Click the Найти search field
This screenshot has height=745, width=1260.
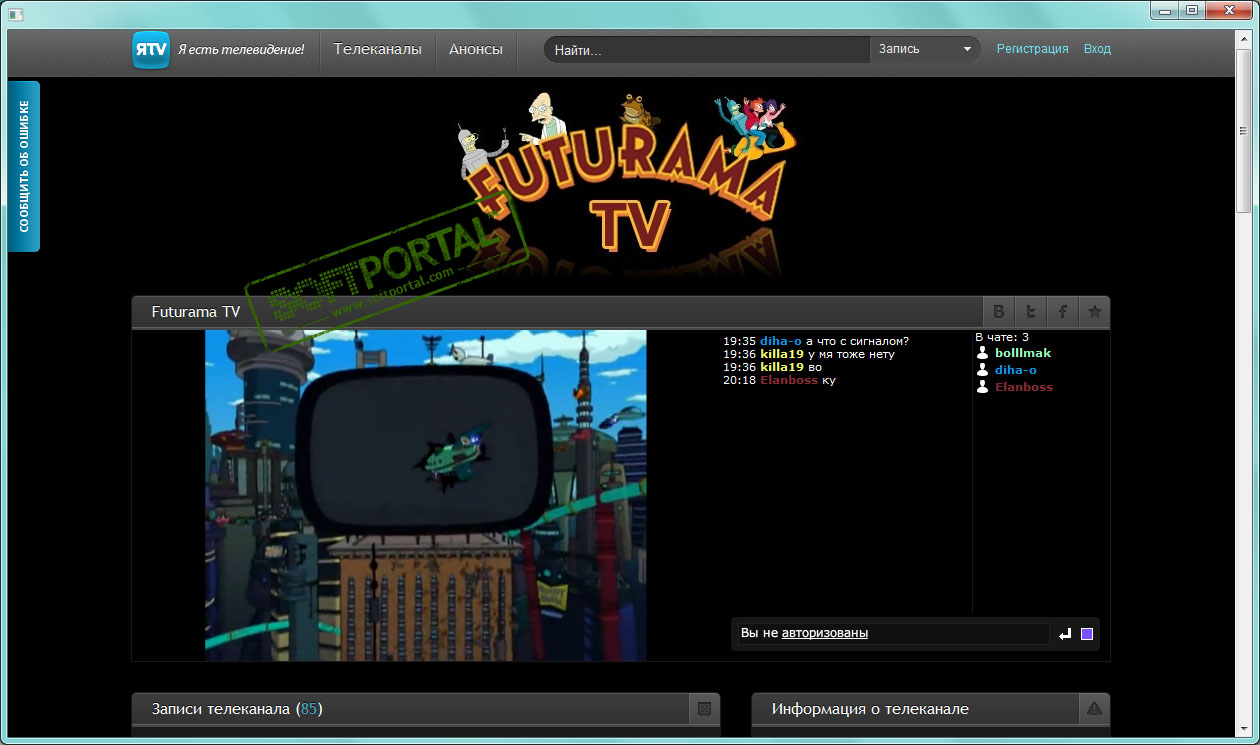[708, 49]
